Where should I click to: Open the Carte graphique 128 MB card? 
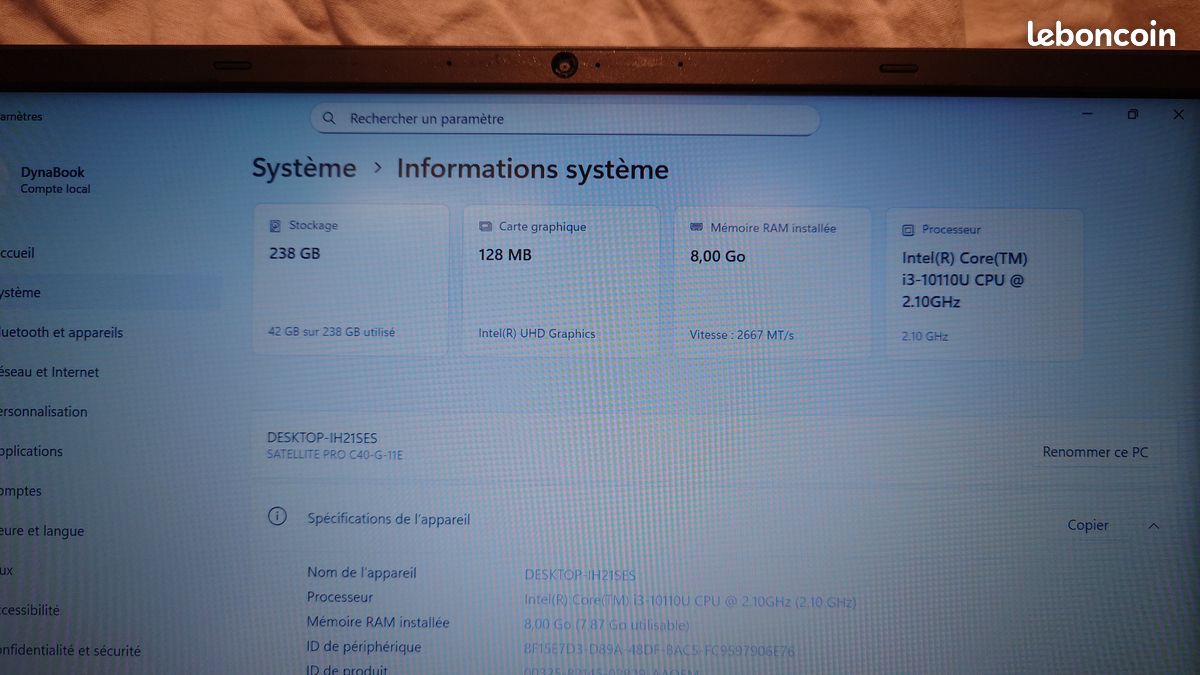click(x=561, y=280)
